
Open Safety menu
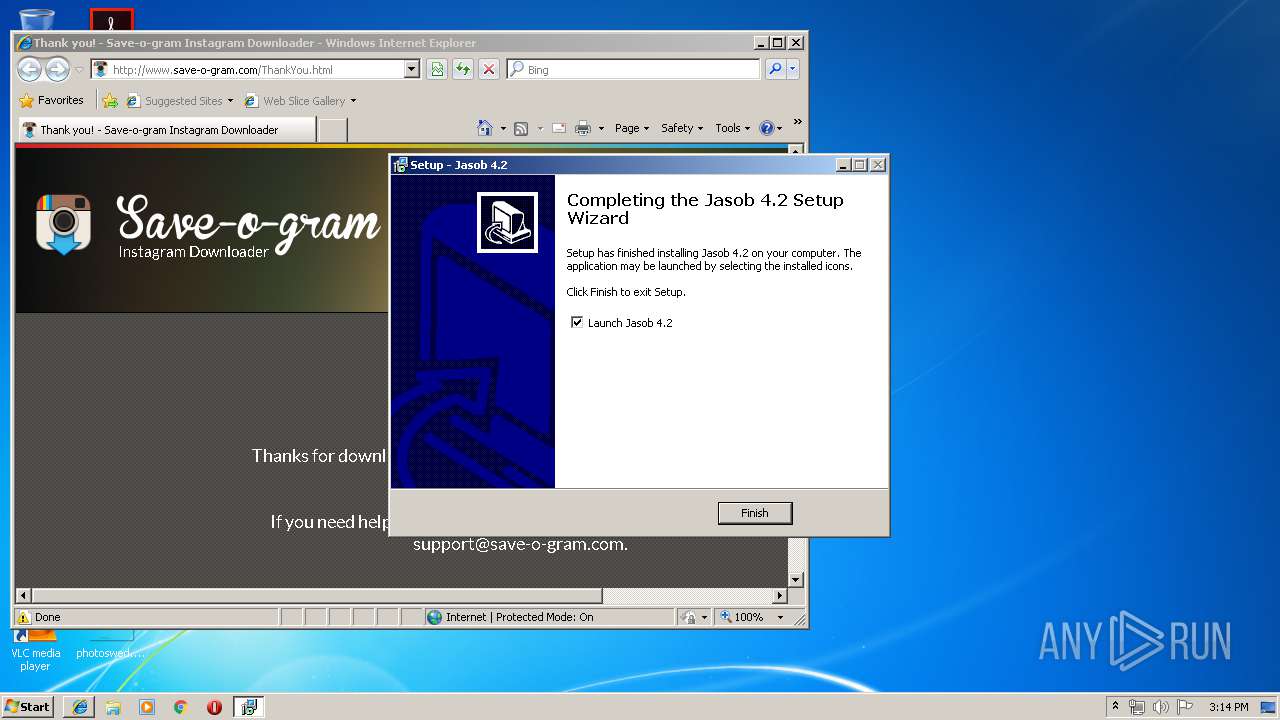coord(682,128)
